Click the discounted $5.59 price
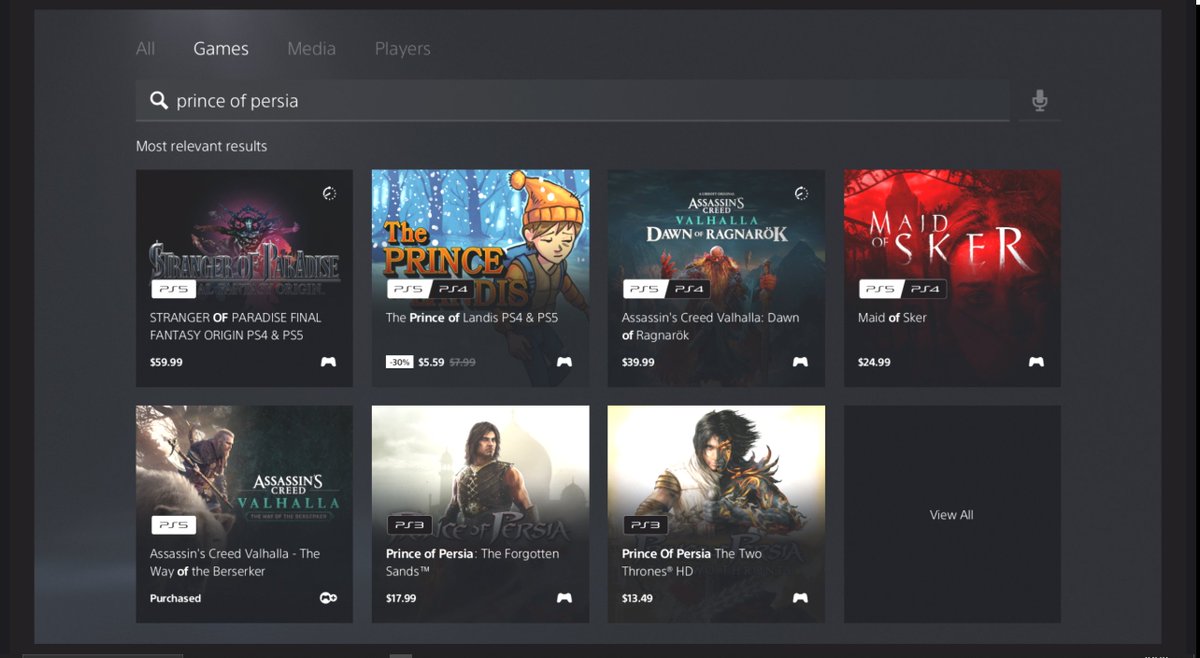 pyautogui.click(x=432, y=362)
